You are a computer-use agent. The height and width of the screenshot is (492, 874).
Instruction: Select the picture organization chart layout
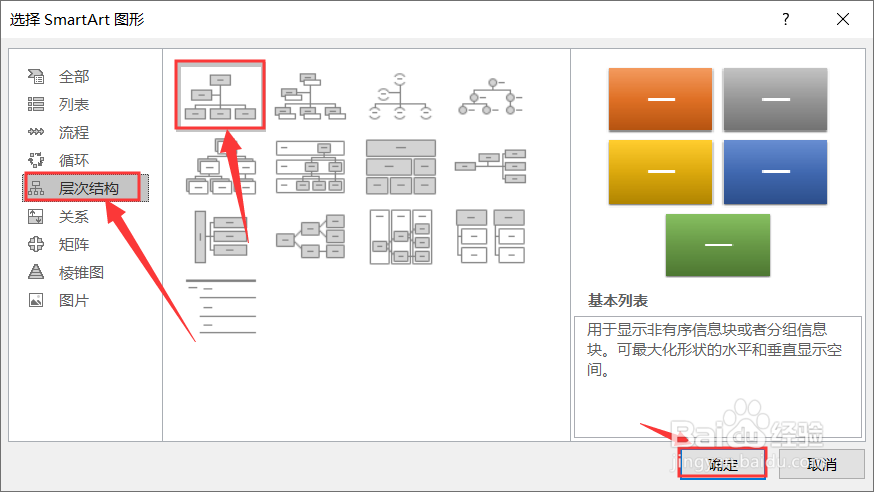click(310, 96)
